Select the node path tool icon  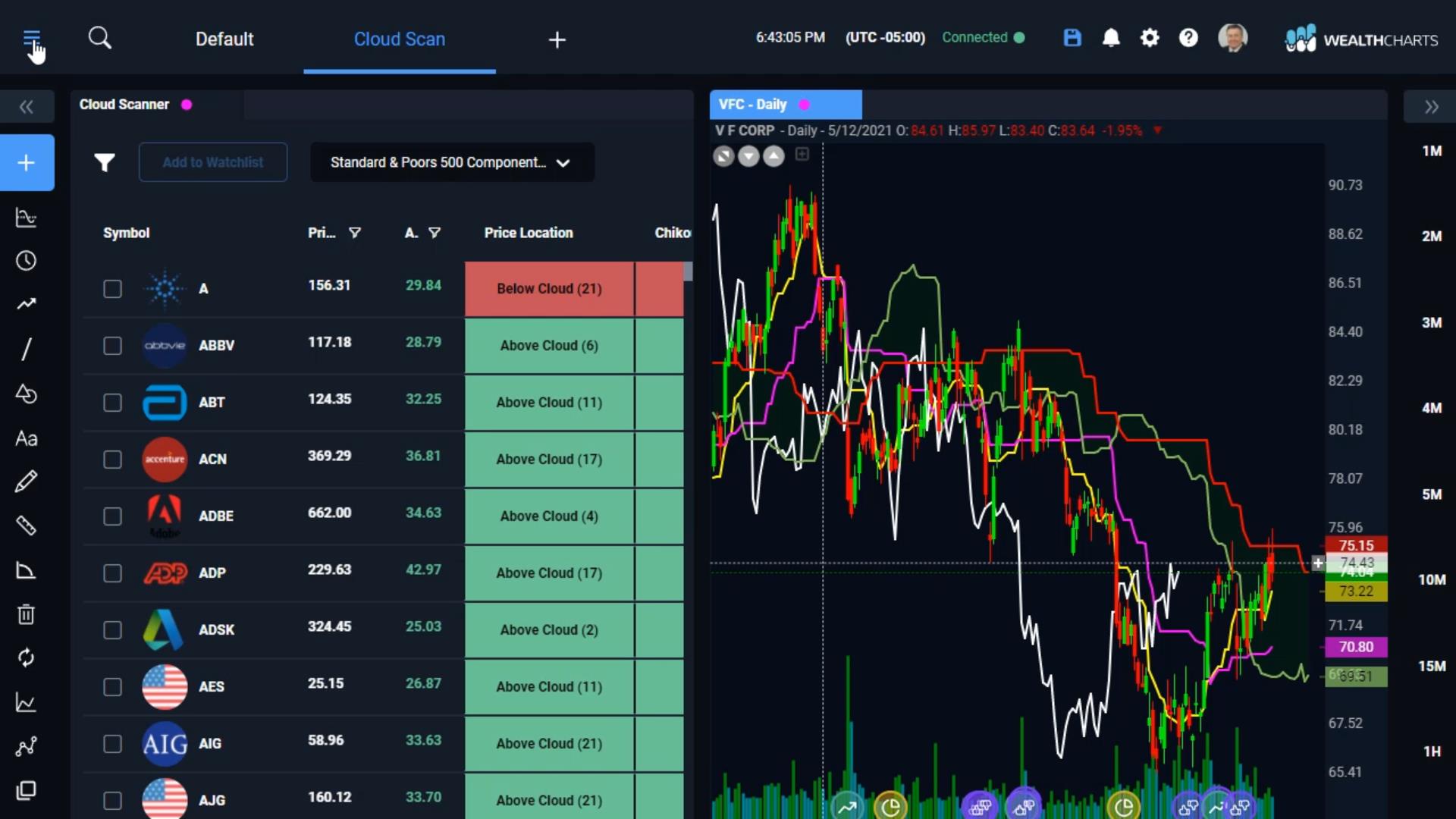tap(27, 747)
